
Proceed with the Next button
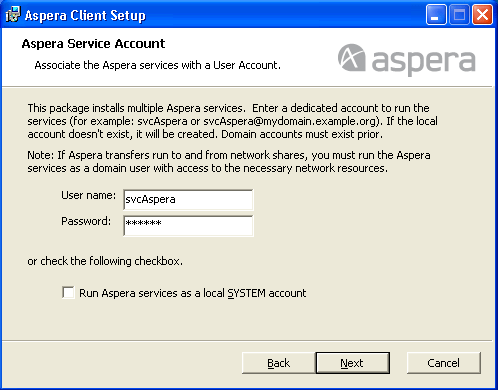pos(352,363)
